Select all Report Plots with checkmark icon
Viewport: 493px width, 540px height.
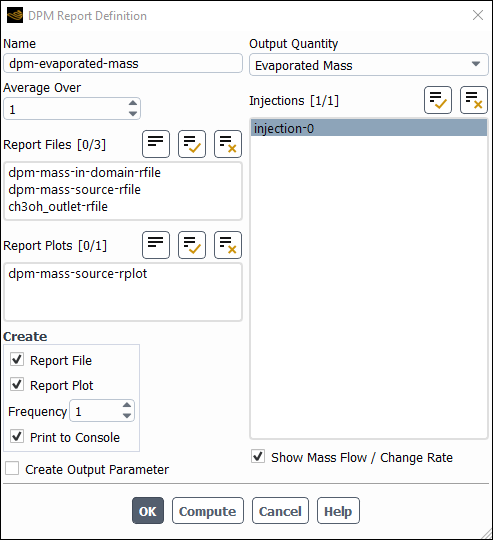192,245
